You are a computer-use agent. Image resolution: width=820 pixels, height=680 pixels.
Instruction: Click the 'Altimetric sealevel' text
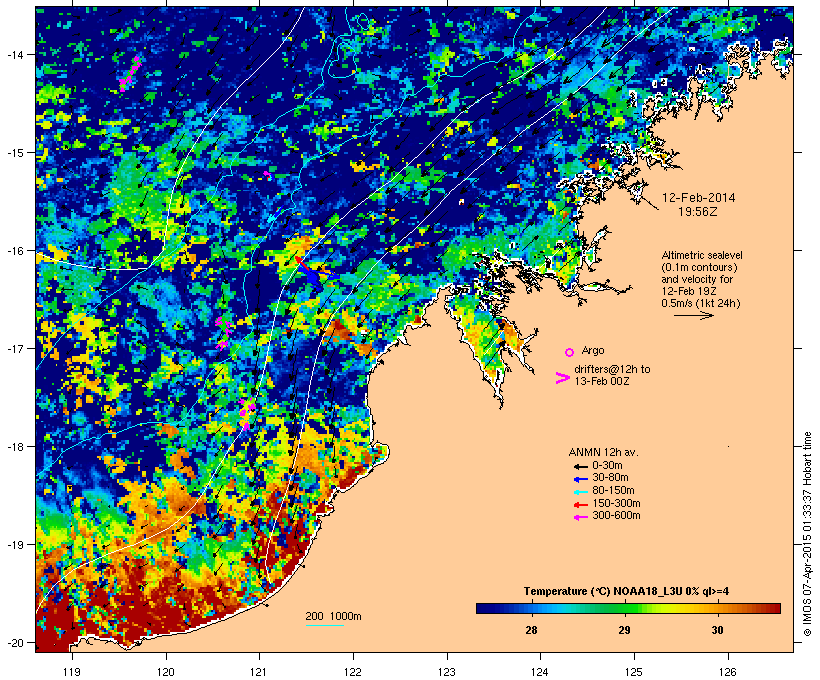coord(702,255)
